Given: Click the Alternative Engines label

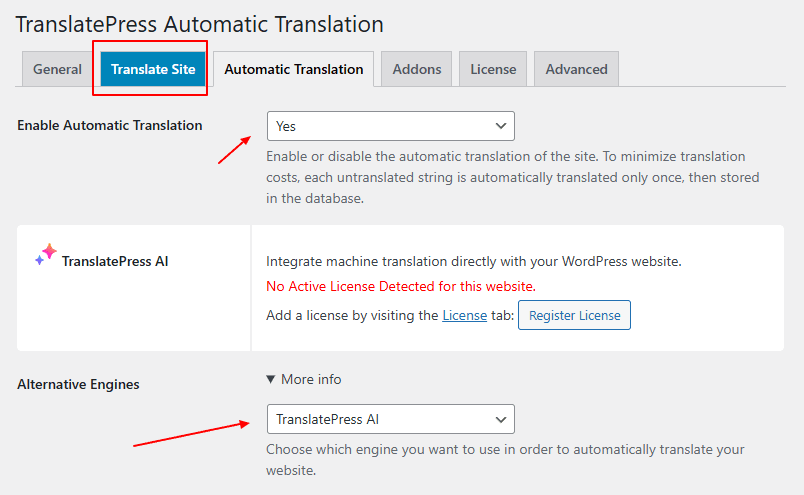Looking at the screenshot, I should click(x=78, y=384).
